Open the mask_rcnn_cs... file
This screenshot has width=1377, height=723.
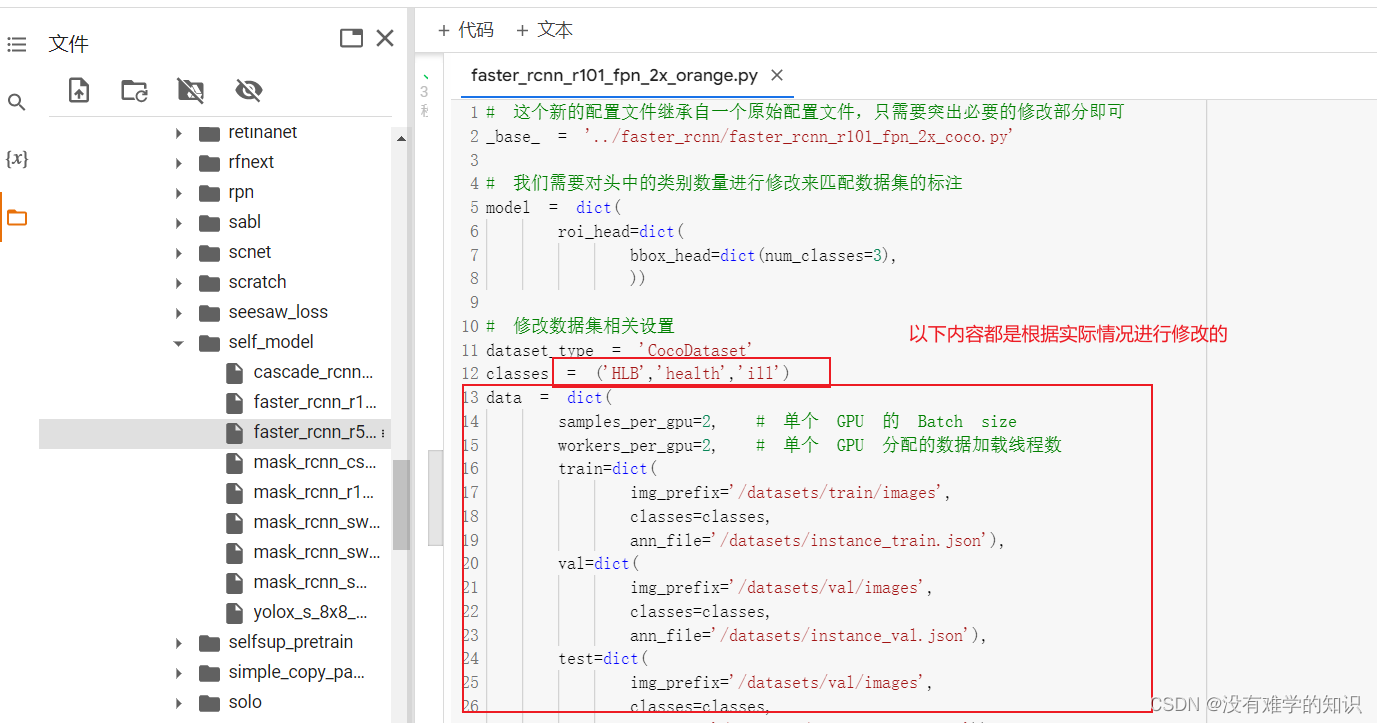[x=315, y=462]
